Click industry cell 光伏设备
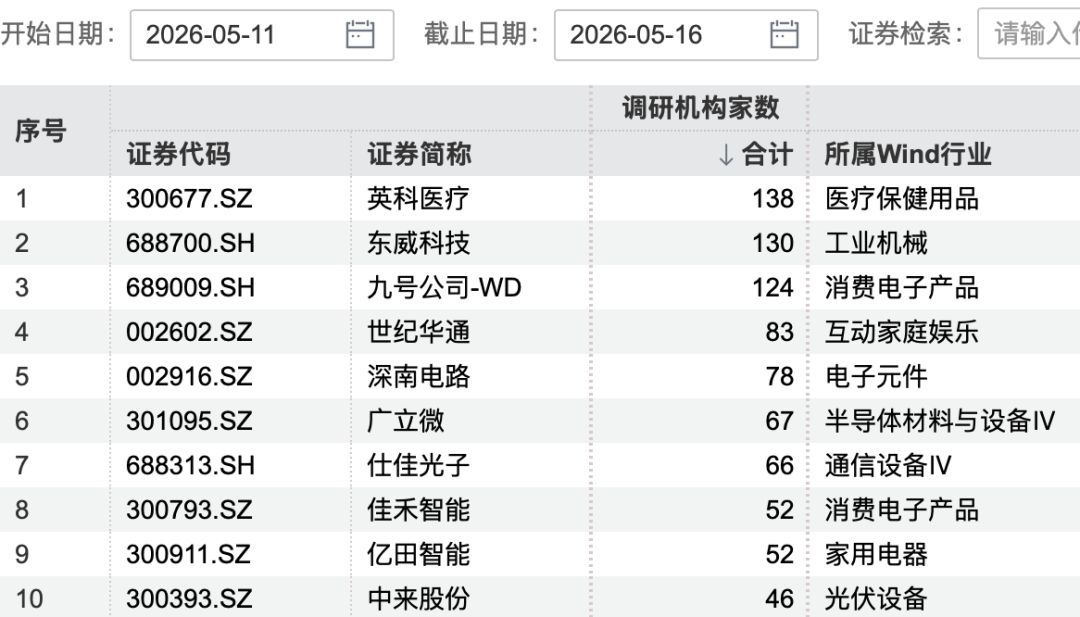Viewport: 1080px width, 617px height. tap(876, 598)
